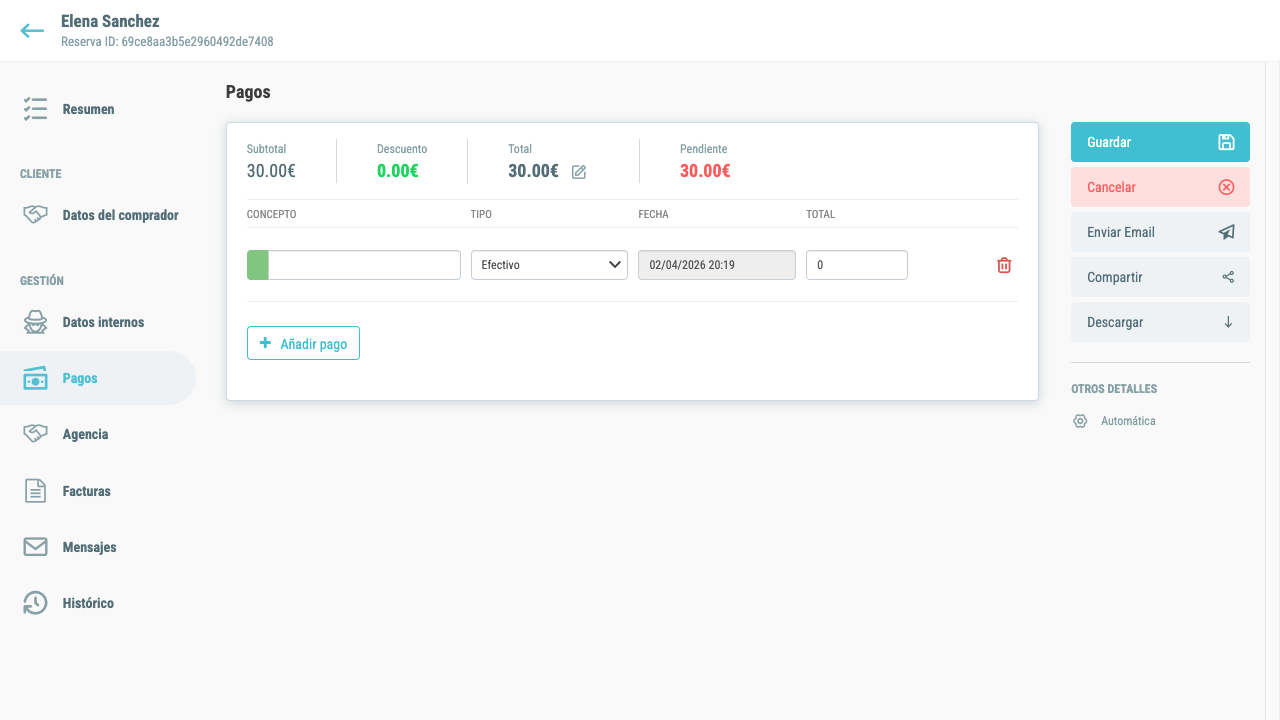The width and height of the screenshot is (1280, 720).
Task: Click the Descargar button
Action: [x=1160, y=322]
